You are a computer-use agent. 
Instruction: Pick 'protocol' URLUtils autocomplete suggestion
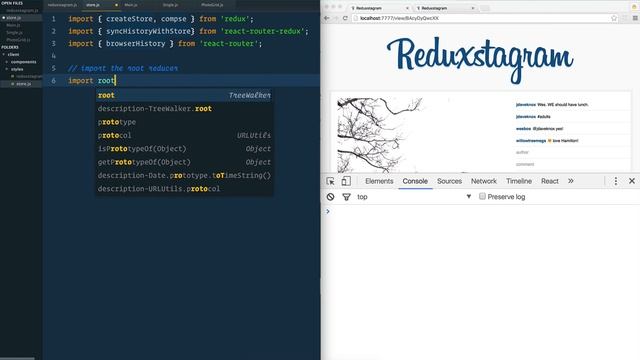point(184,135)
